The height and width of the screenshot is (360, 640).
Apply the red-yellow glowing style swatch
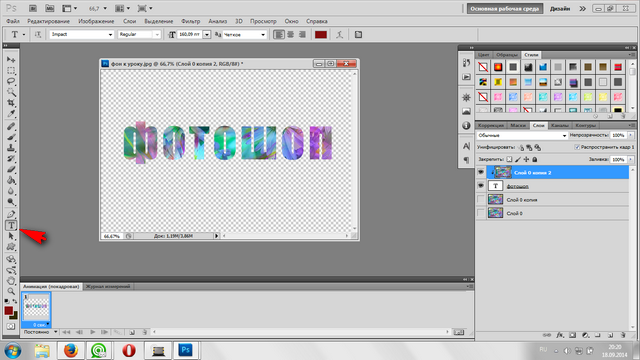[x=498, y=67]
